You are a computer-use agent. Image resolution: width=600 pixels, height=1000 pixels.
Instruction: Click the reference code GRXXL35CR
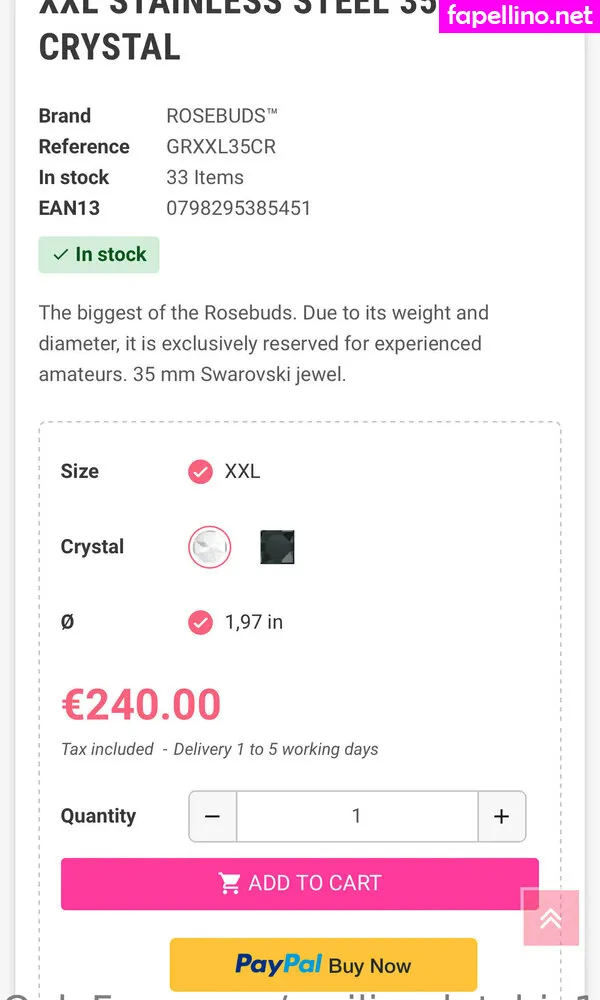(221, 147)
